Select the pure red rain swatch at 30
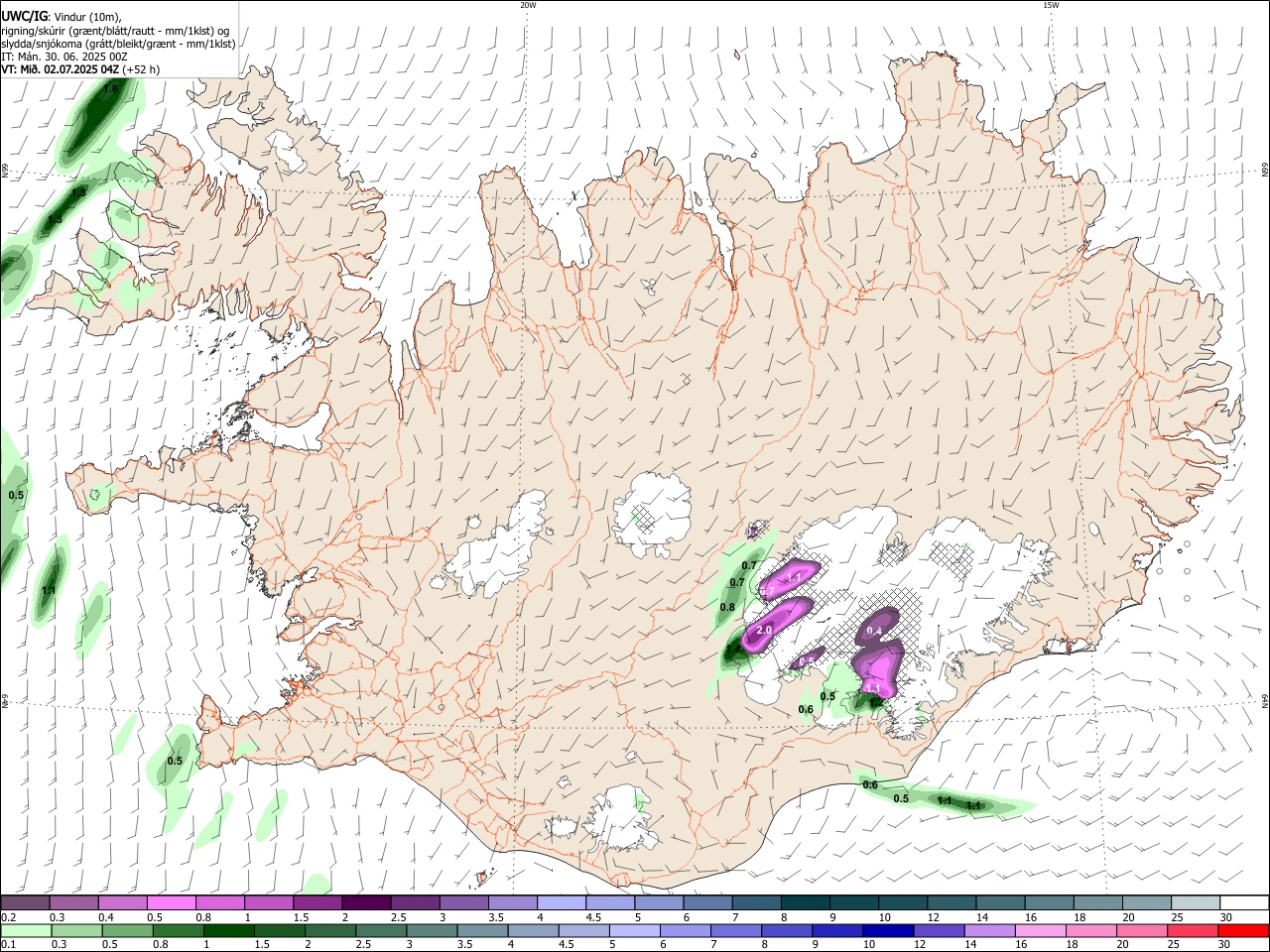Viewport: 1270px width, 952px height. click(1243, 930)
